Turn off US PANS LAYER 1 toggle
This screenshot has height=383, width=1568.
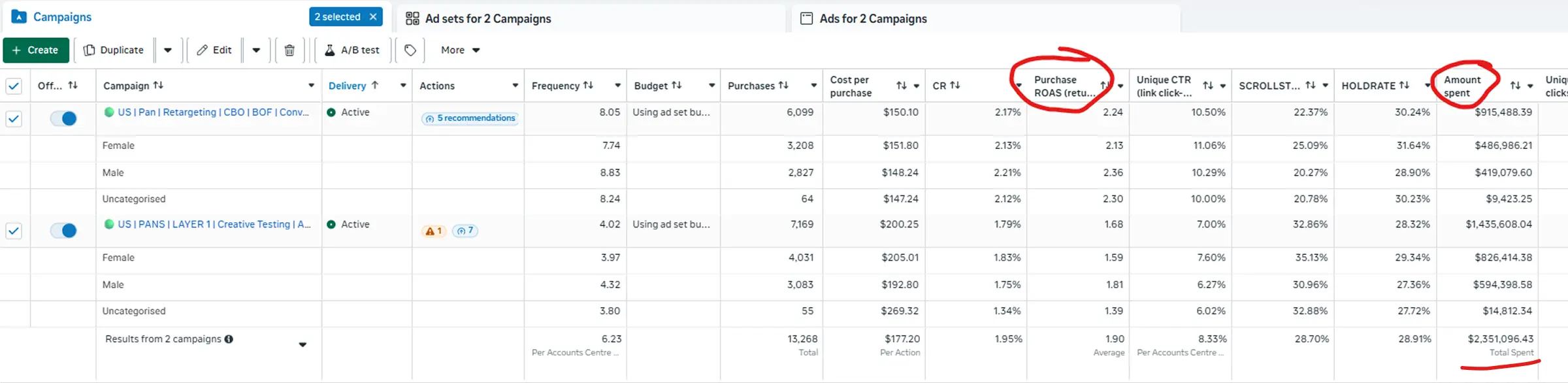click(x=63, y=231)
